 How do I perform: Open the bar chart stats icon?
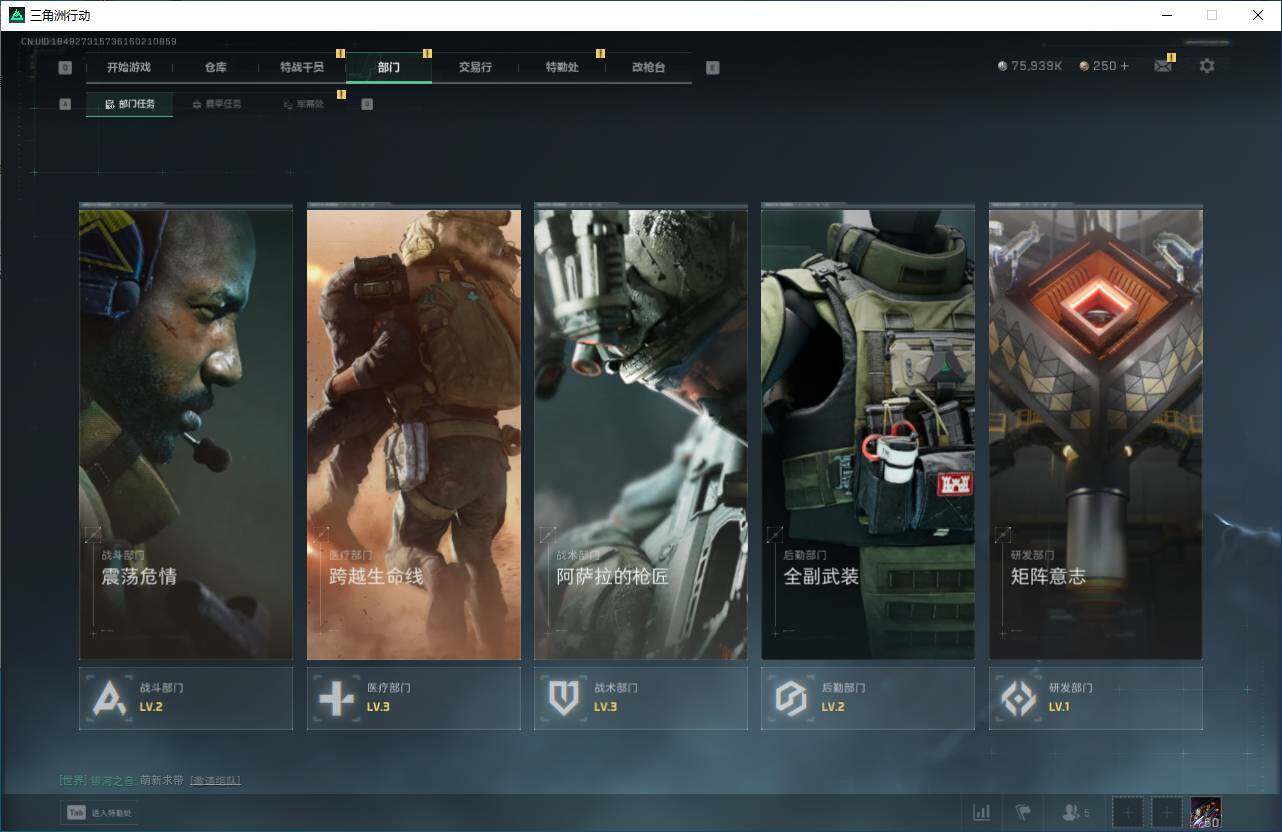click(982, 812)
